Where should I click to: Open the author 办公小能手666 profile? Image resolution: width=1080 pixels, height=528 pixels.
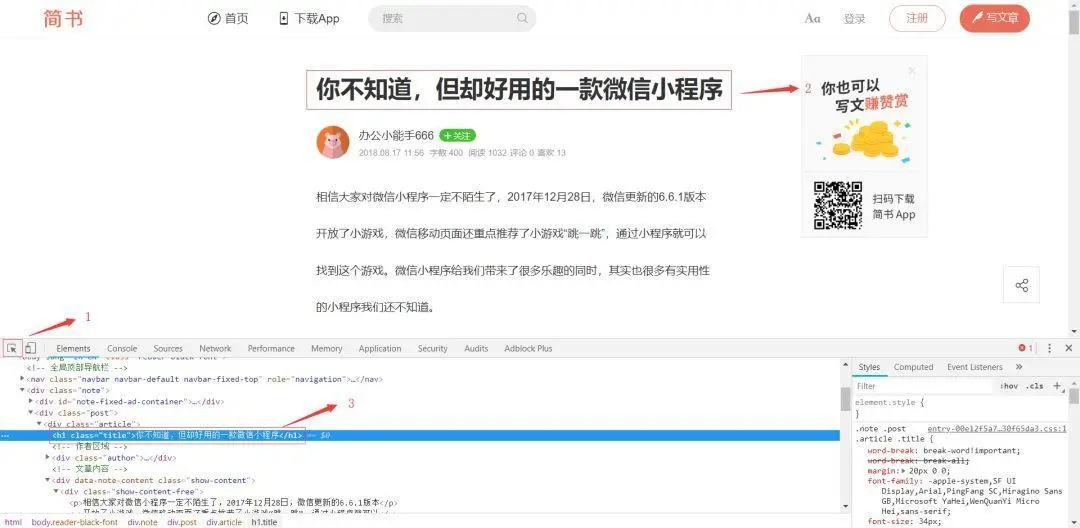(x=396, y=136)
